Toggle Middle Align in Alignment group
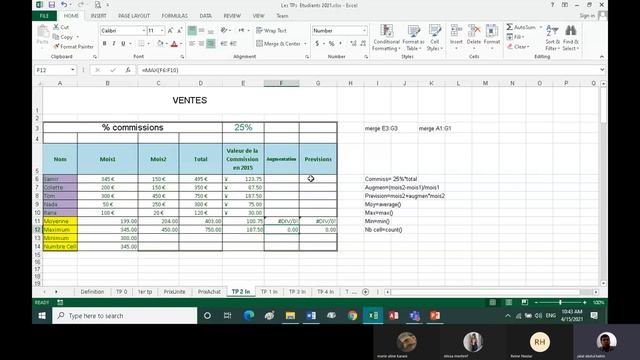The height and width of the screenshot is (360, 640). coord(201,31)
